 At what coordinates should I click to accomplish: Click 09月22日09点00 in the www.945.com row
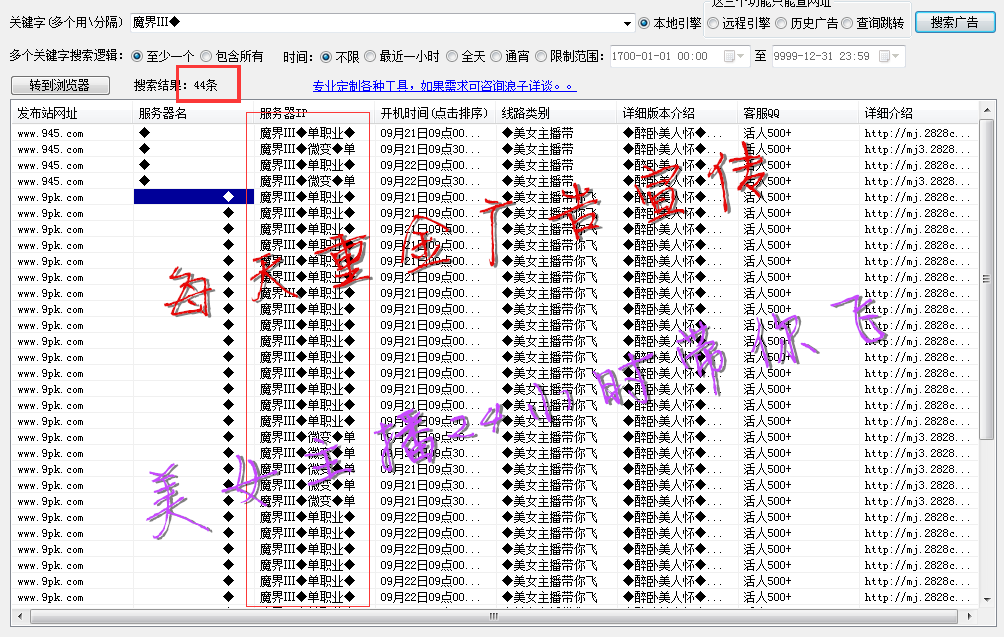coord(430,165)
